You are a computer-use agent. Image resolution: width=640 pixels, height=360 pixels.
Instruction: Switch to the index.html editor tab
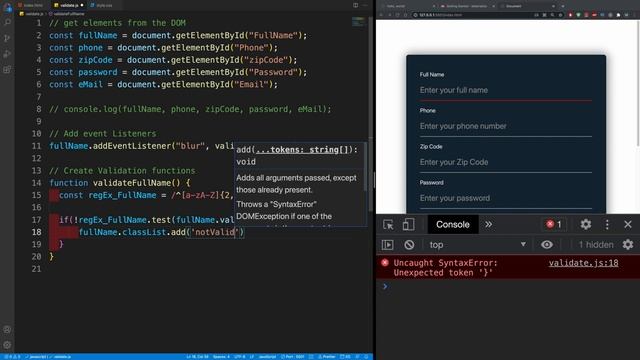32,5
